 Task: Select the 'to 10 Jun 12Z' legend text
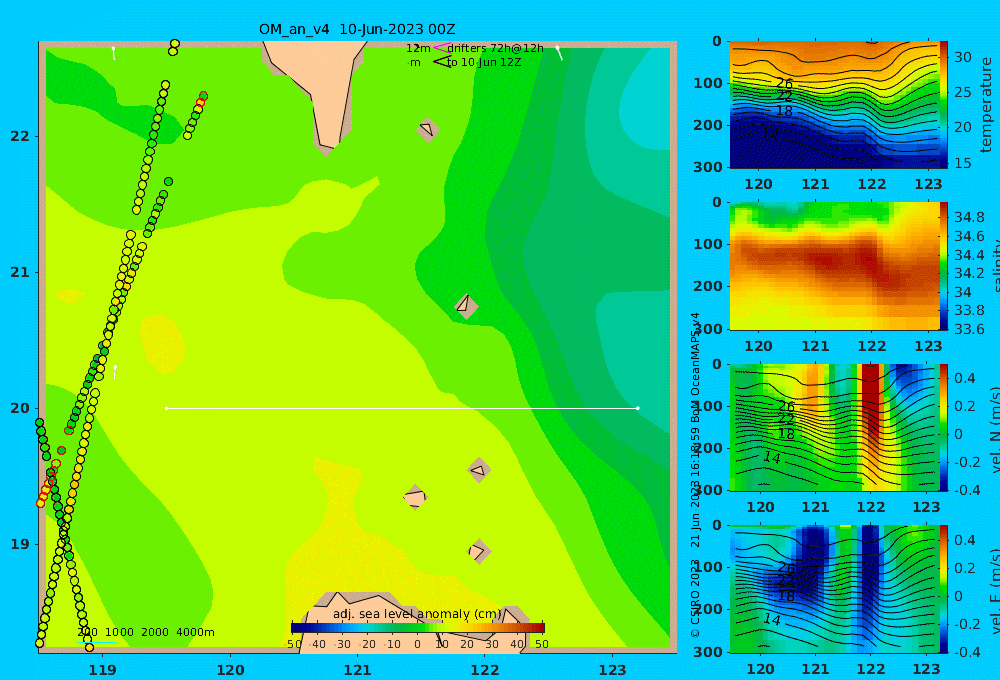(483, 63)
